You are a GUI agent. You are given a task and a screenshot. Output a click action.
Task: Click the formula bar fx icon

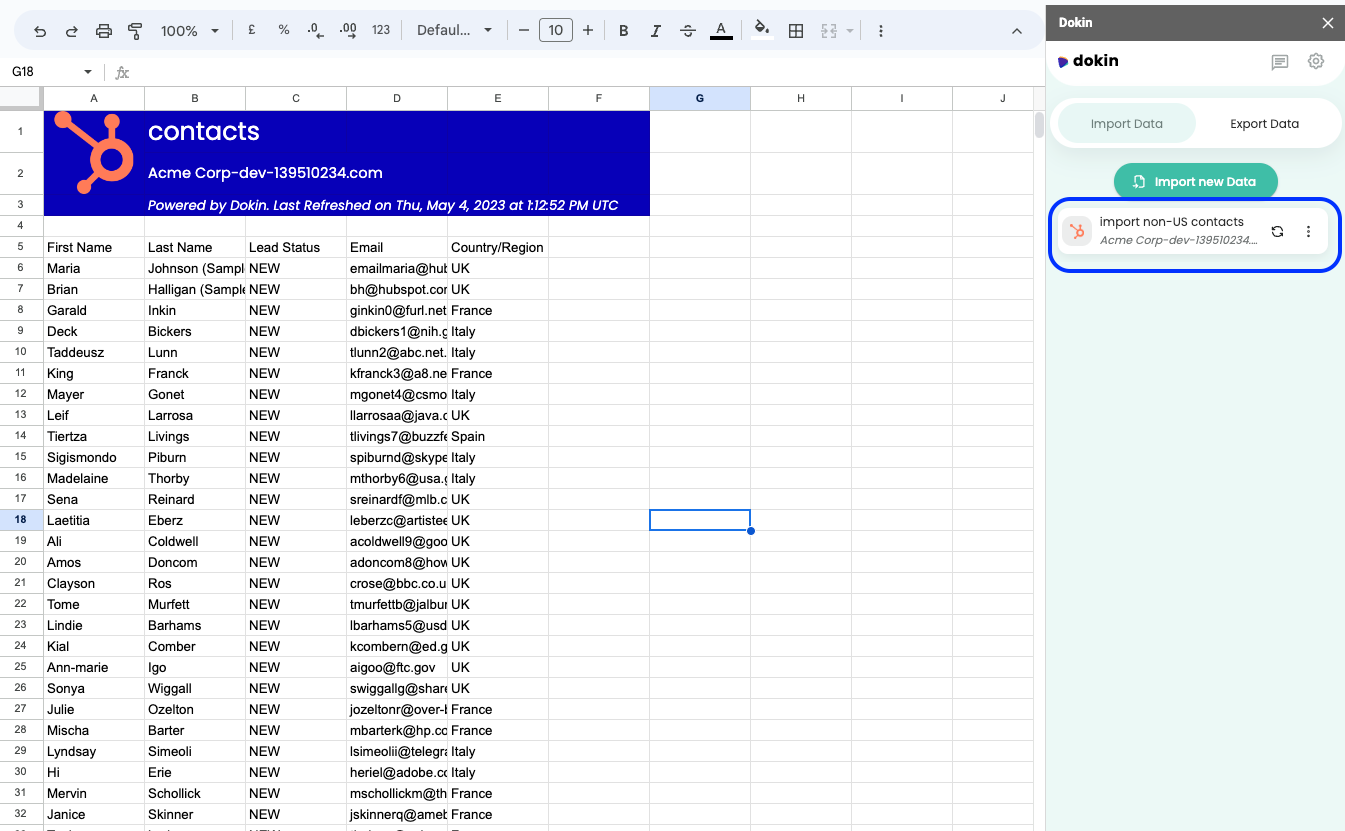coord(122,72)
